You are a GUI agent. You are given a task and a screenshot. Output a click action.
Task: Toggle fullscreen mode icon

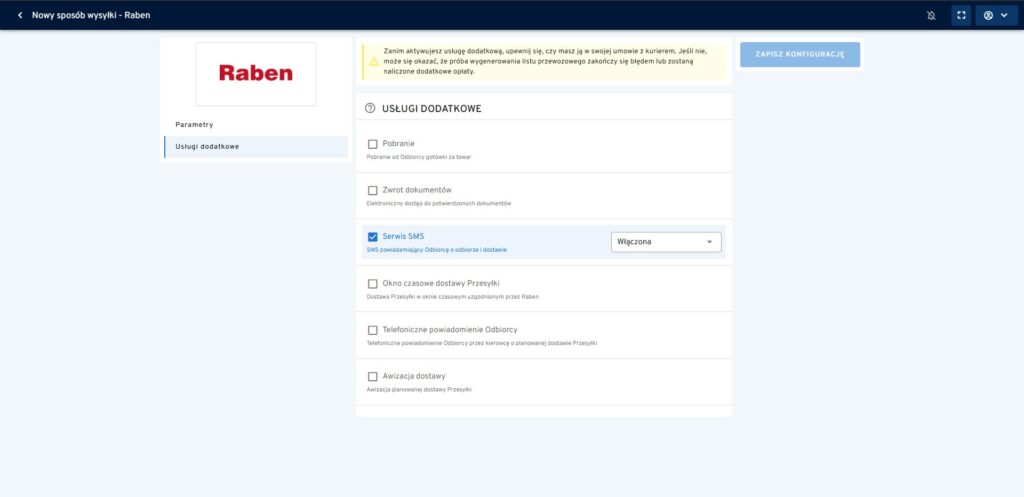(x=961, y=15)
